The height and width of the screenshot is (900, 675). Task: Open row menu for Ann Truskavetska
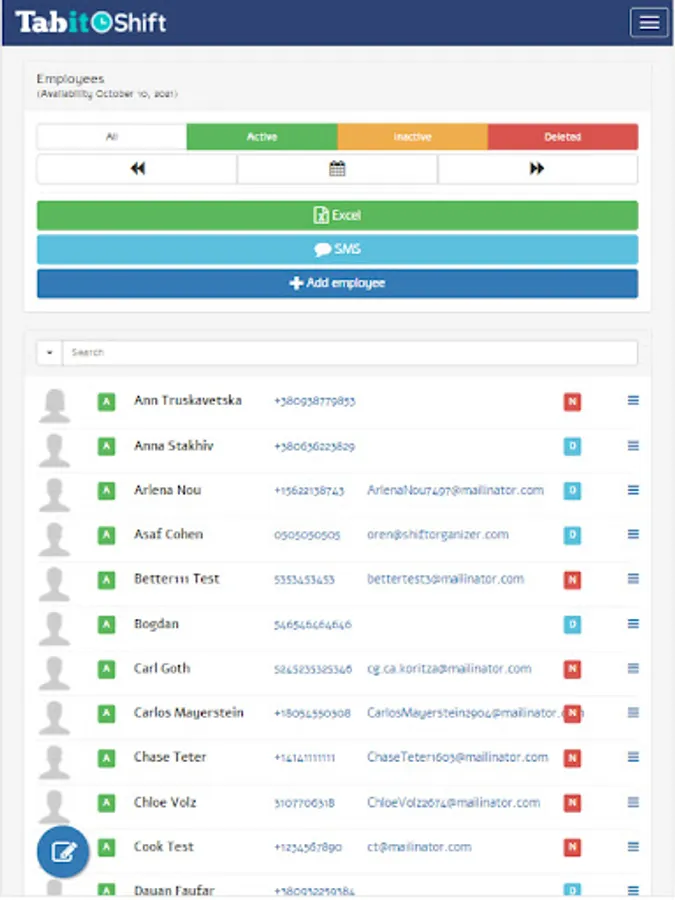[633, 401]
